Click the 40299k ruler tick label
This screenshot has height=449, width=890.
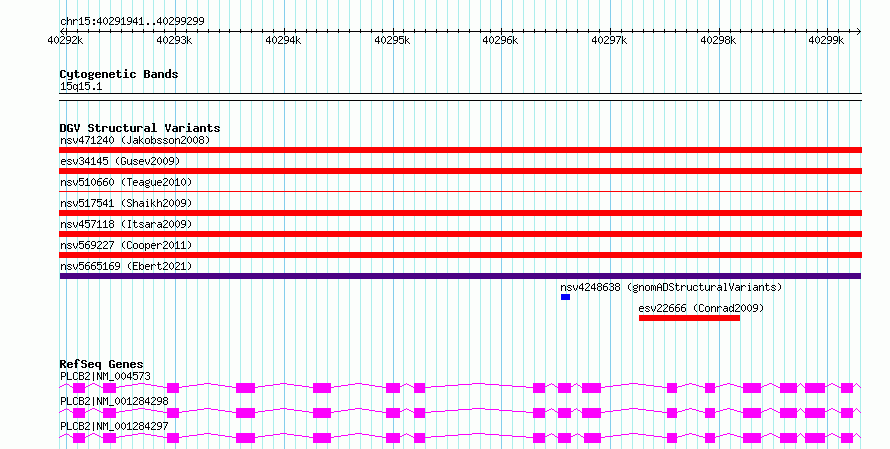[826, 41]
